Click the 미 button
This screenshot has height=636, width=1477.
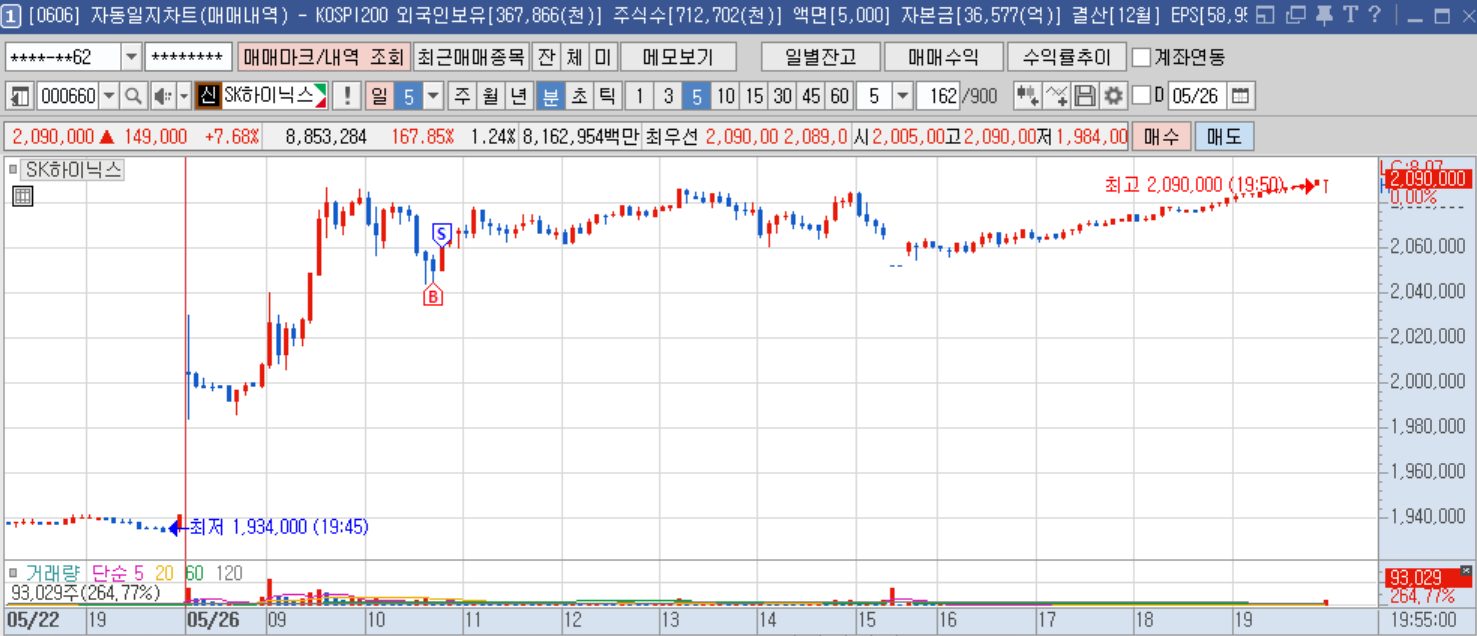click(602, 57)
